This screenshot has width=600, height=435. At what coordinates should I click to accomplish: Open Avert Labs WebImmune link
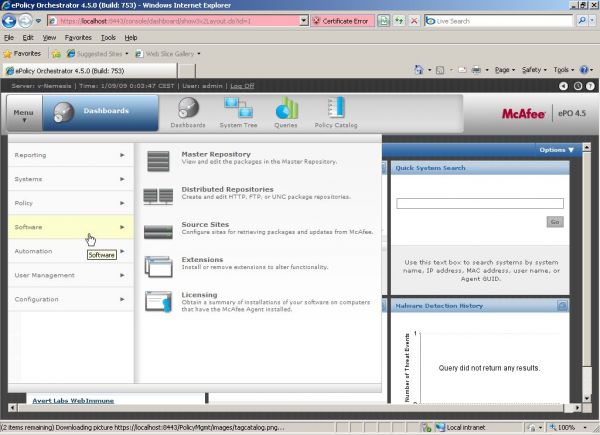point(73,401)
